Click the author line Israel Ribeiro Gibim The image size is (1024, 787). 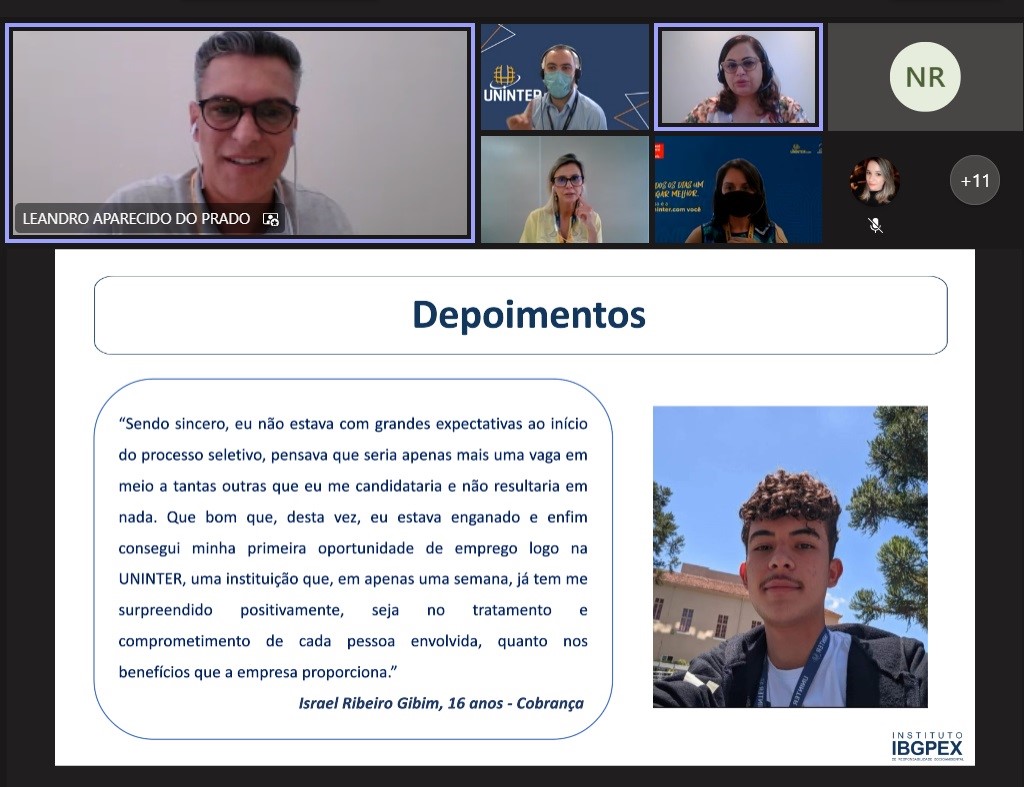pyautogui.click(x=440, y=703)
